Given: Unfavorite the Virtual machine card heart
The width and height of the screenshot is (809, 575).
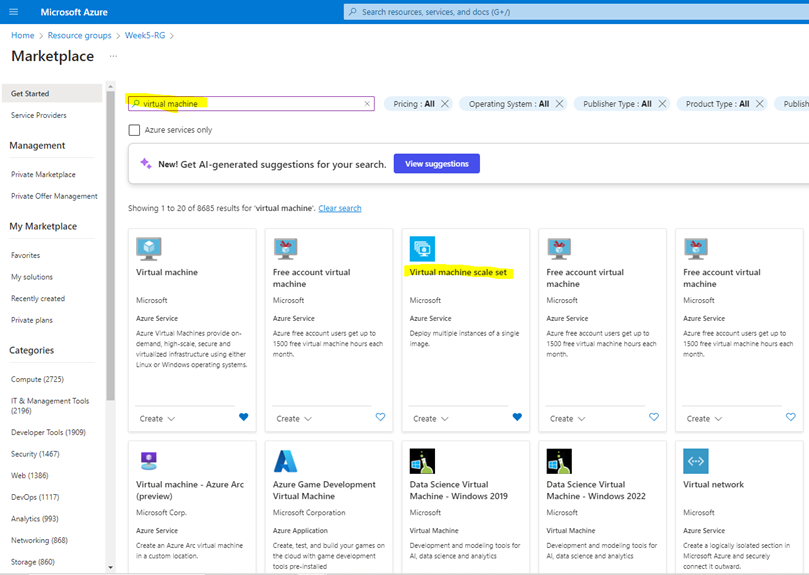Looking at the screenshot, I should (x=244, y=417).
